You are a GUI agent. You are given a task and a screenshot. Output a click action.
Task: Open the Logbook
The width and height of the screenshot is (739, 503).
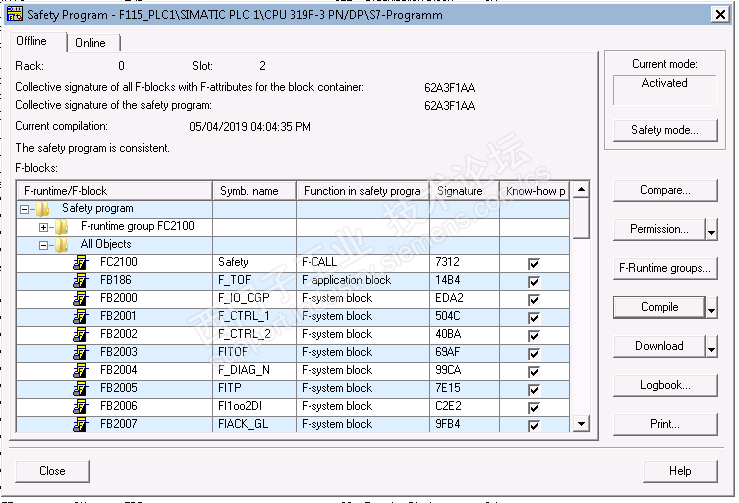click(x=665, y=386)
